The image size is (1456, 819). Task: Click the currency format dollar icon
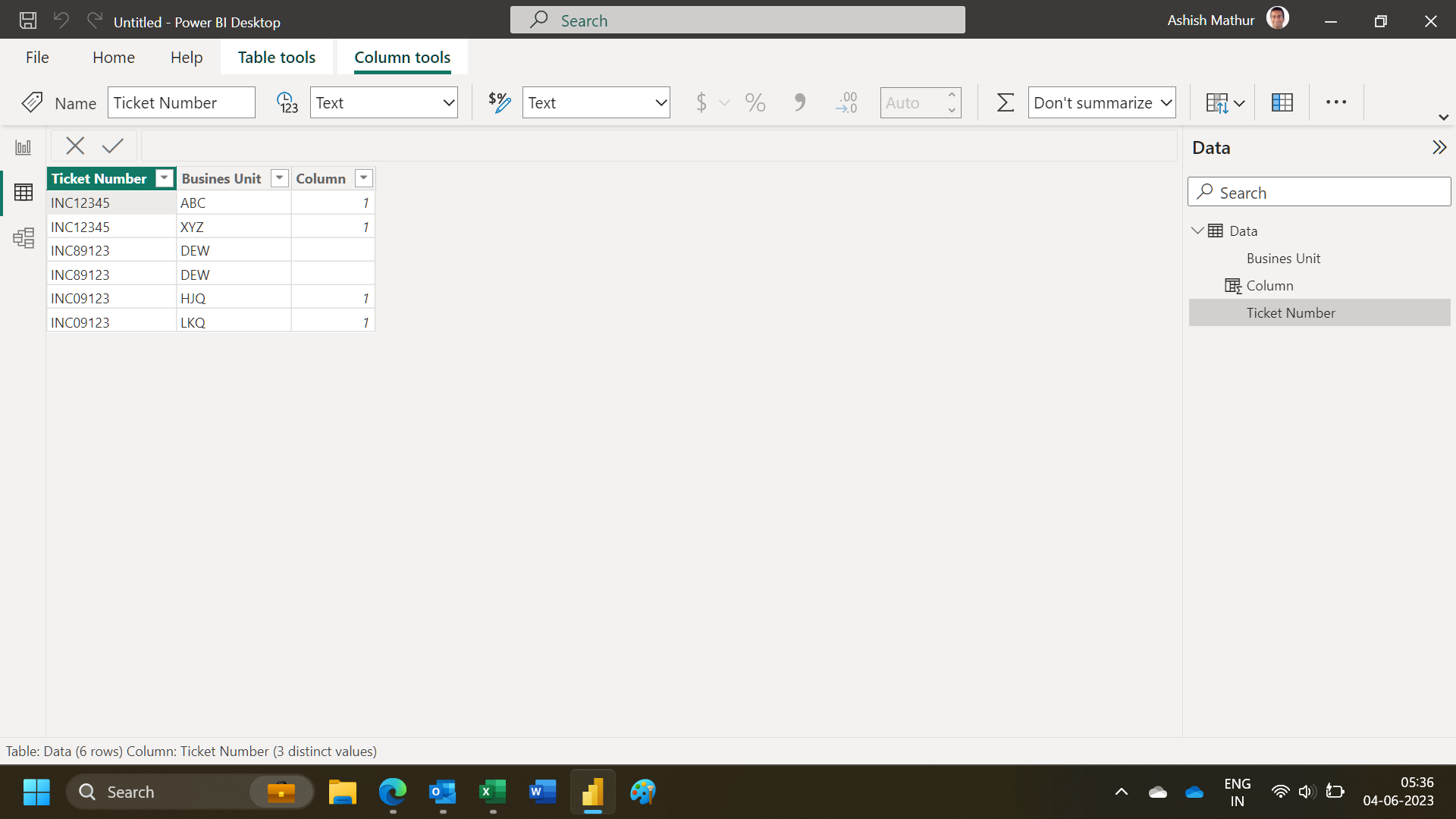click(x=701, y=102)
